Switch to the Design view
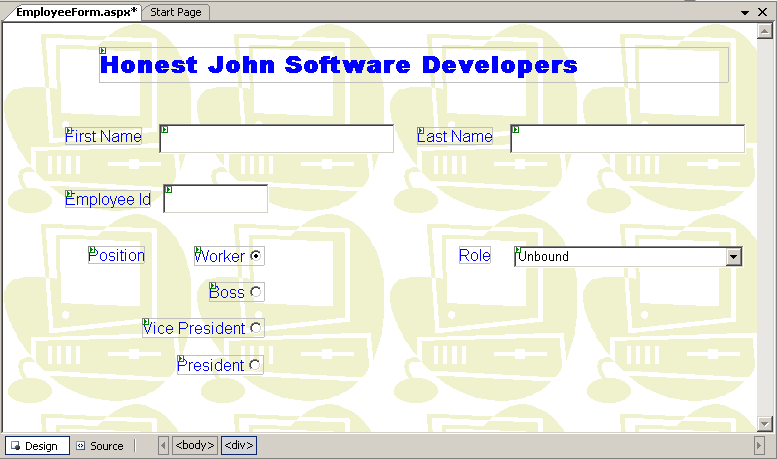777x459 pixels. pos(37,446)
